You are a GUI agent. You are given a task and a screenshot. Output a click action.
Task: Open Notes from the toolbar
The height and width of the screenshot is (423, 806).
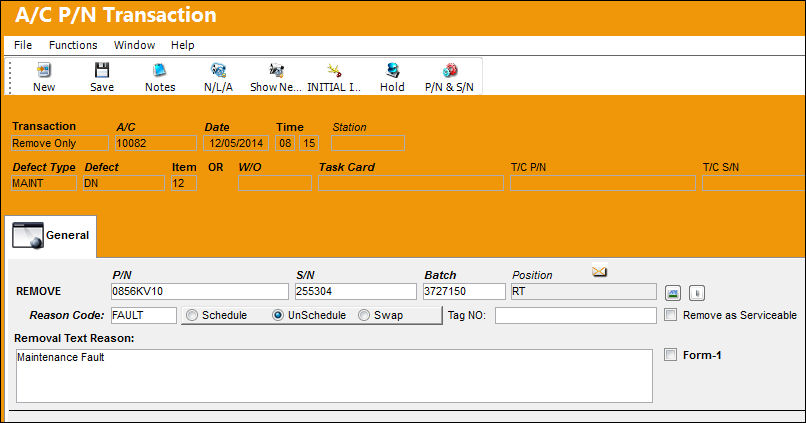coord(160,70)
